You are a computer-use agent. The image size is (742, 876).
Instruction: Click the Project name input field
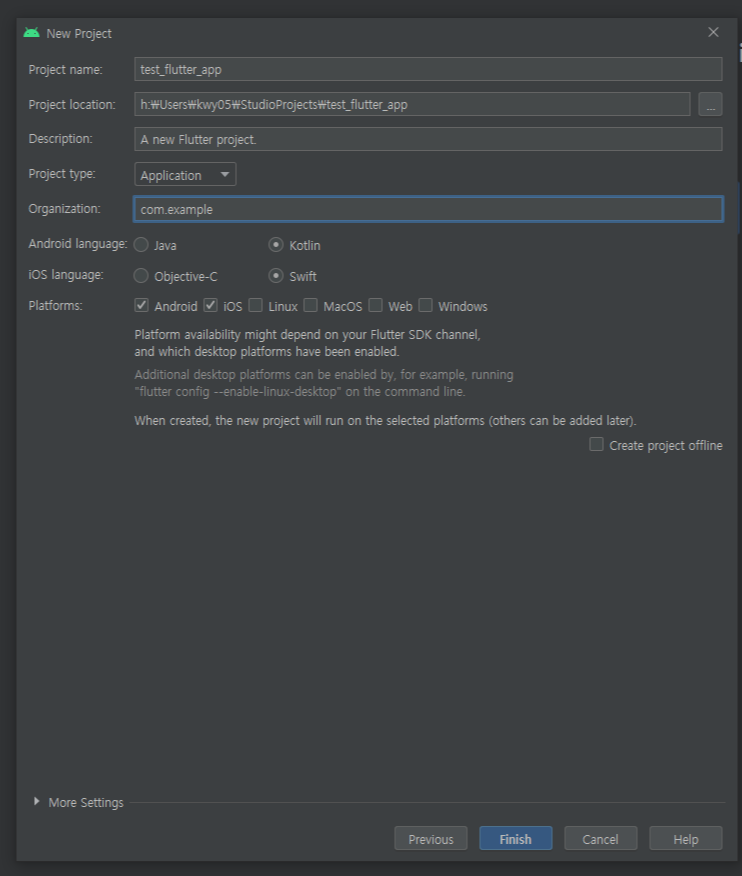tap(428, 69)
